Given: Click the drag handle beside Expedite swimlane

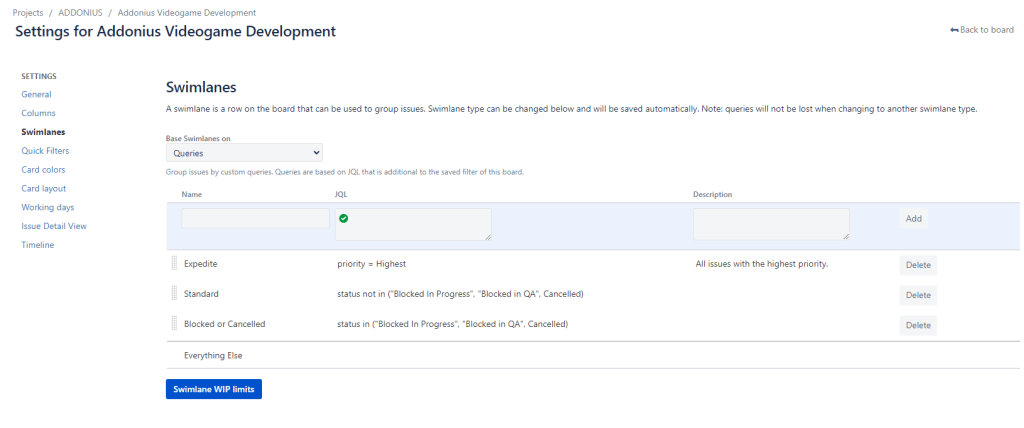Looking at the screenshot, I should tap(174, 264).
